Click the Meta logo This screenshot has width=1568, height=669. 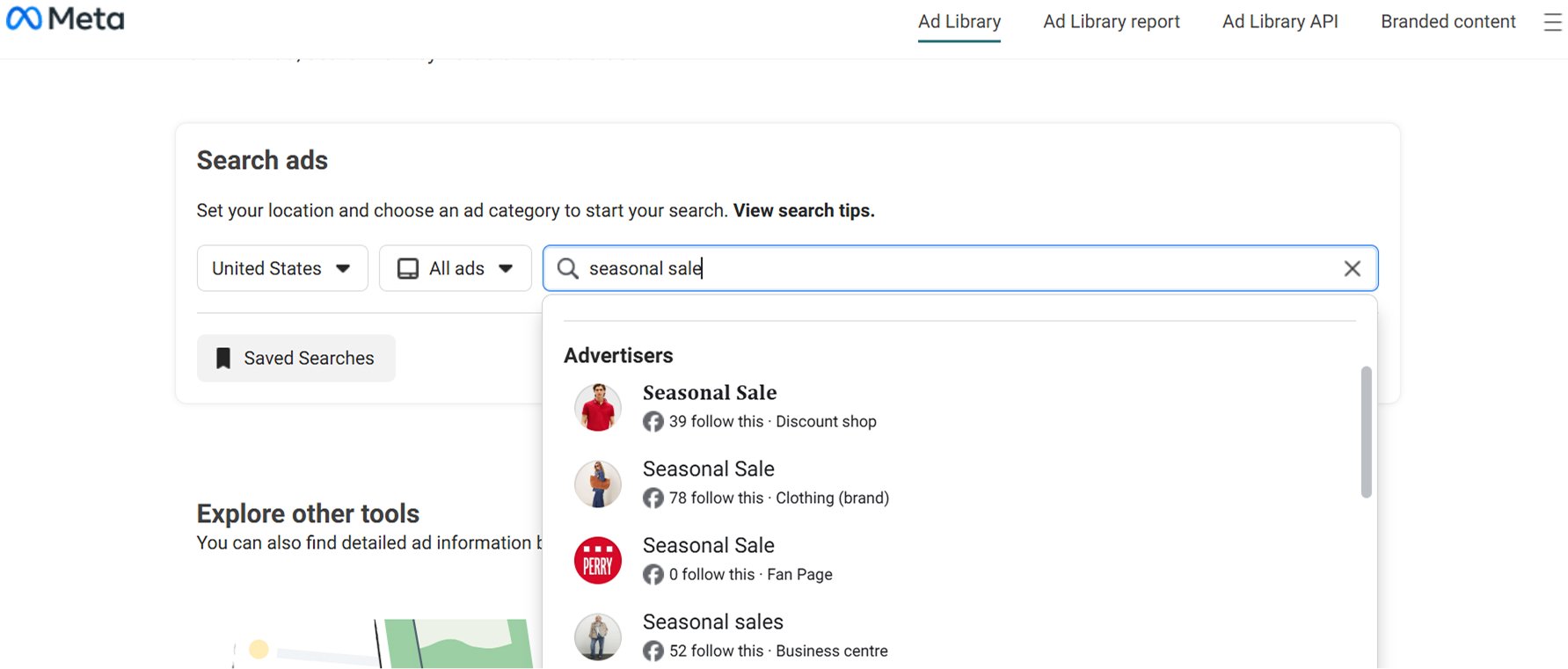point(65,18)
